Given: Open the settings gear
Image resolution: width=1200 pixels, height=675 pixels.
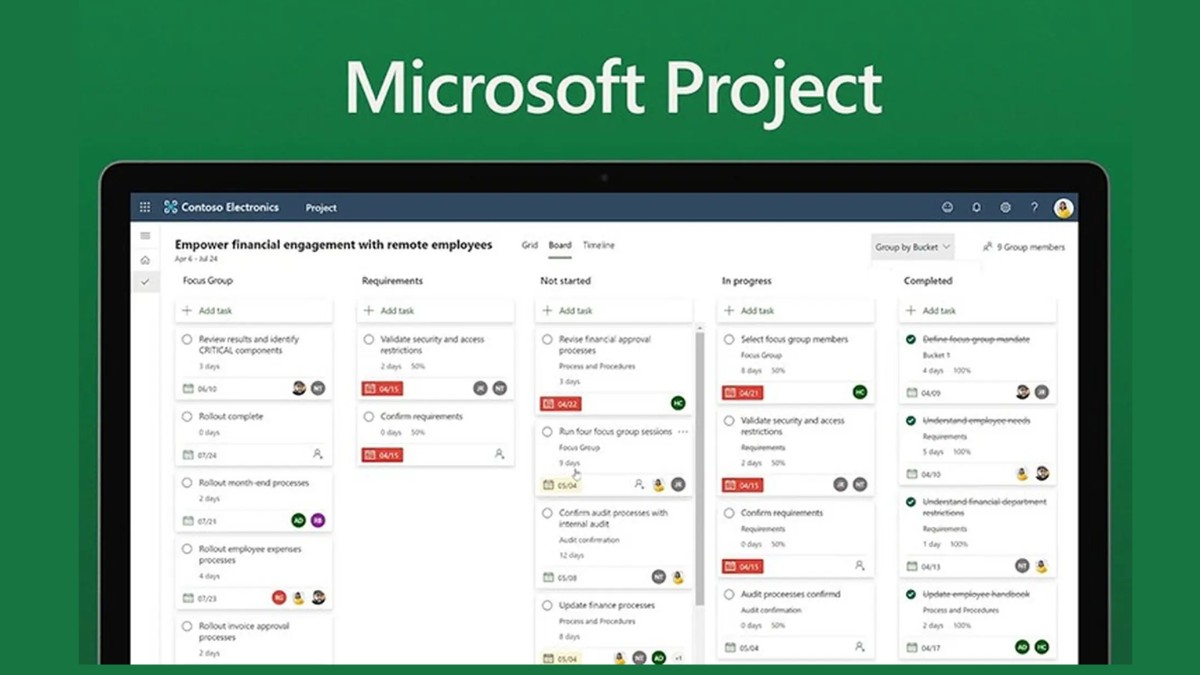Looking at the screenshot, I should click(x=1005, y=207).
